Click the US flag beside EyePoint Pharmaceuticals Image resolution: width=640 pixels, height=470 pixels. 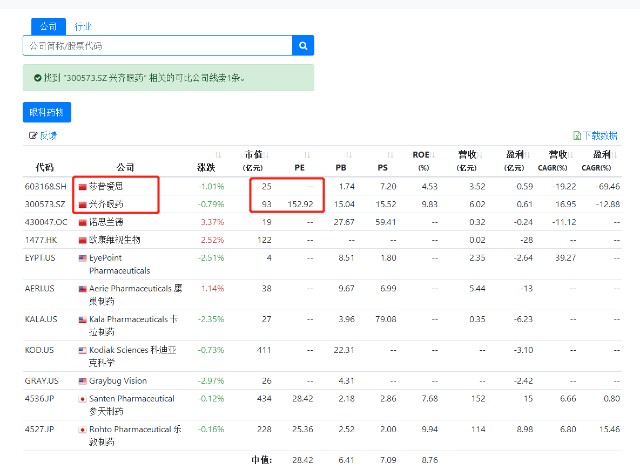(82, 258)
